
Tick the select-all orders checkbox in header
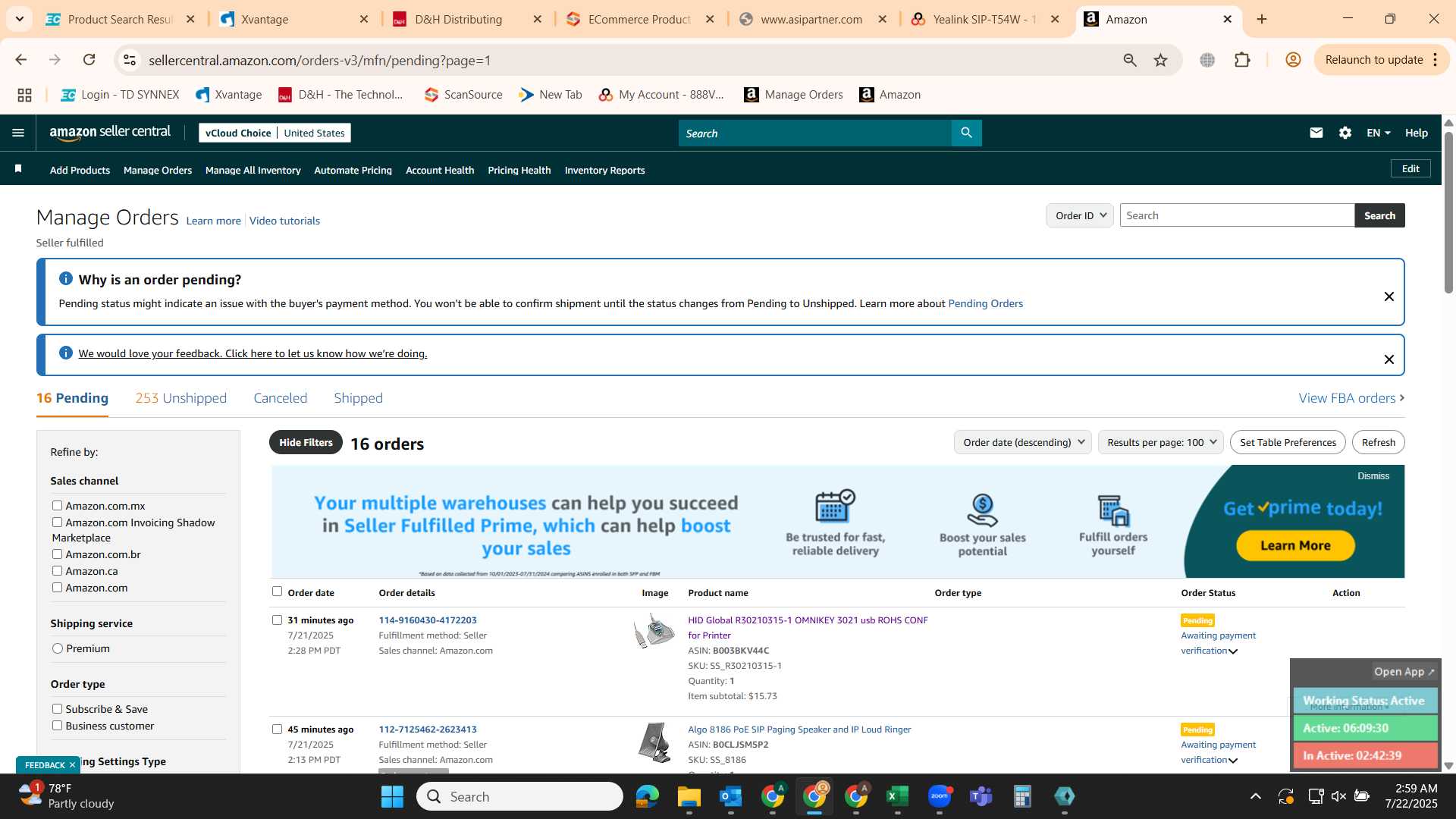[x=277, y=591]
